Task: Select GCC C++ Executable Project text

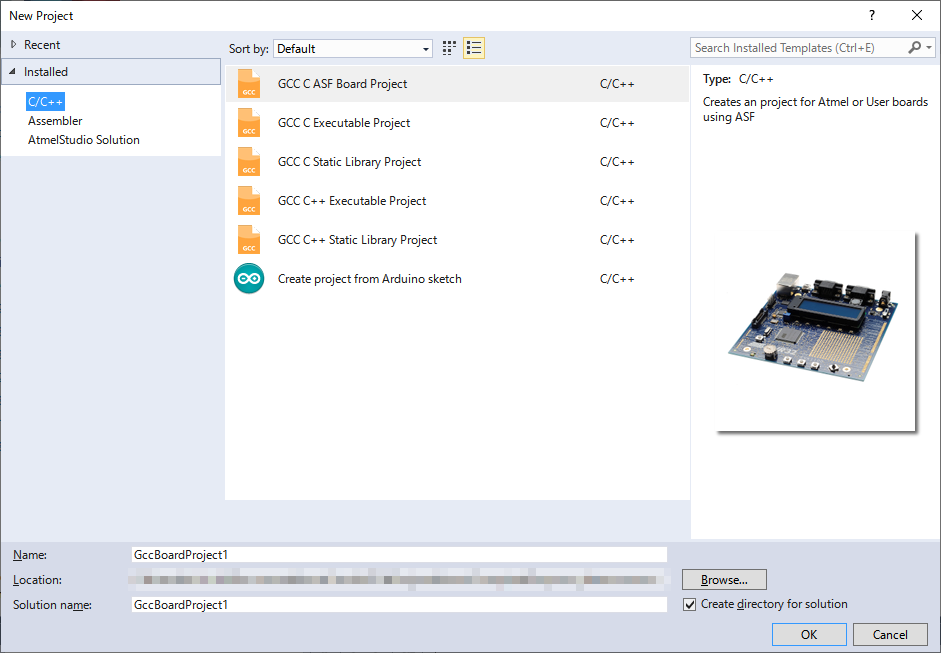Action: tap(352, 201)
